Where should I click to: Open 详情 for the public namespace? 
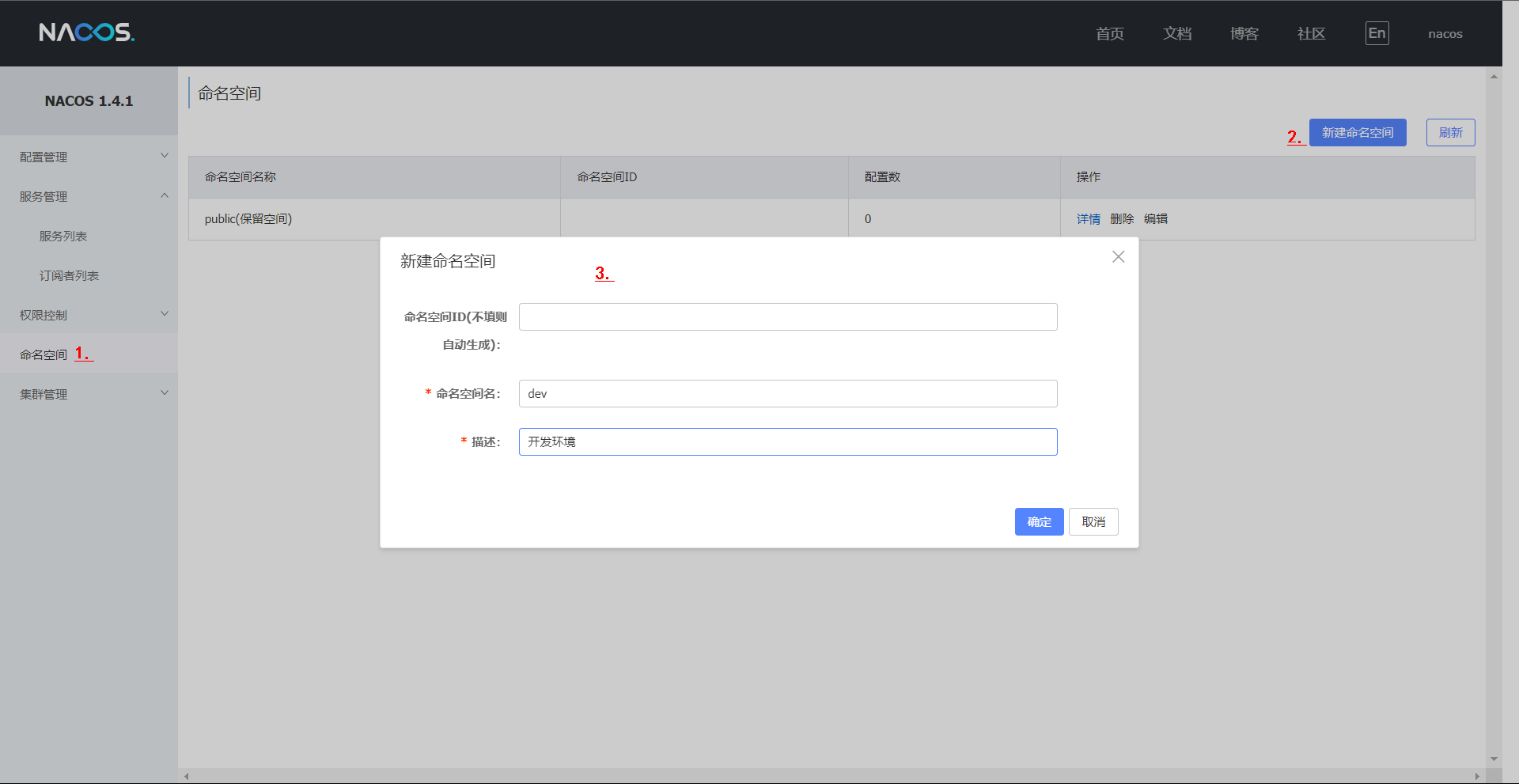coord(1088,219)
